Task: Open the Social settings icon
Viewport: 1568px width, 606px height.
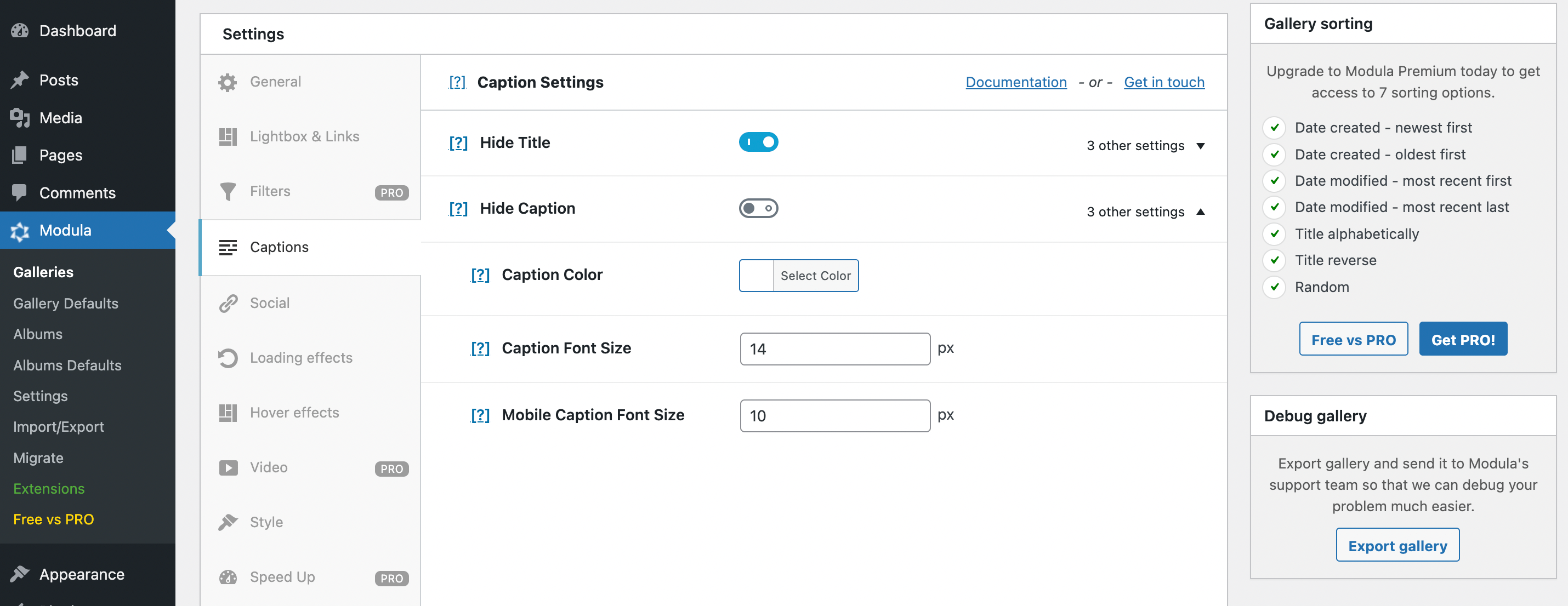Action: [x=228, y=302]
